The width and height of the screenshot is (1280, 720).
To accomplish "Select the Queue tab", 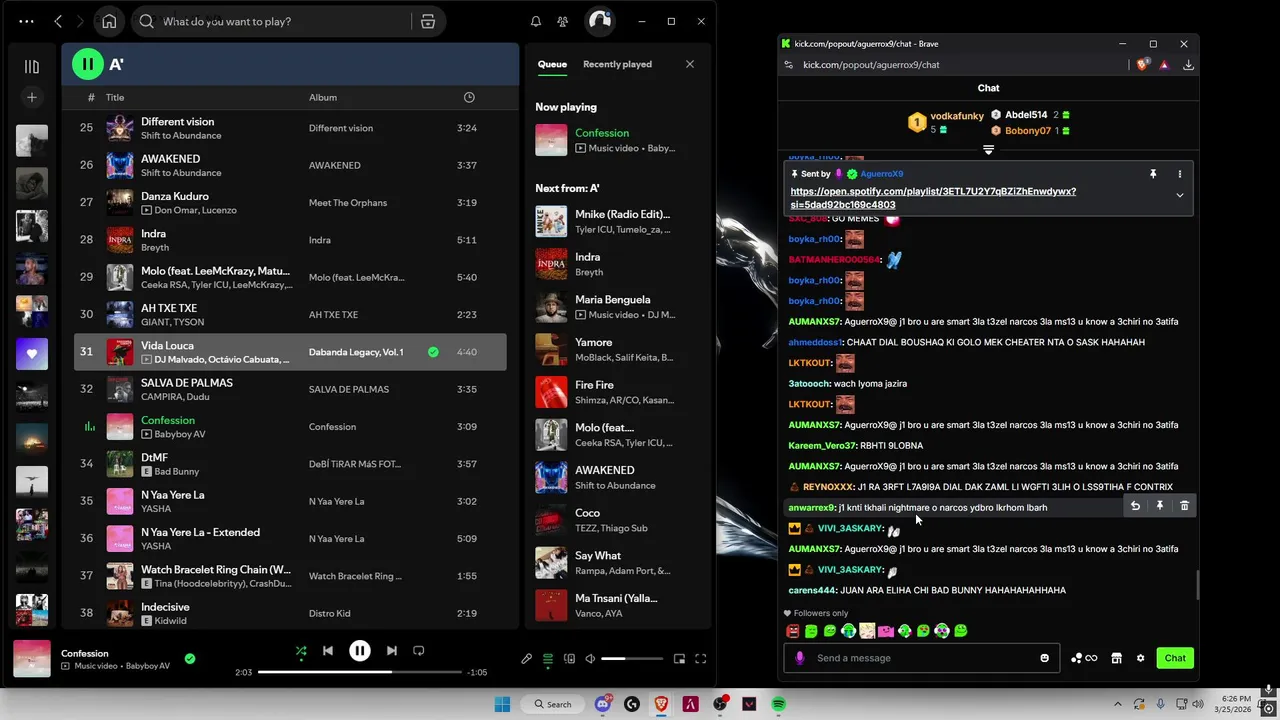I will (552, 64).
